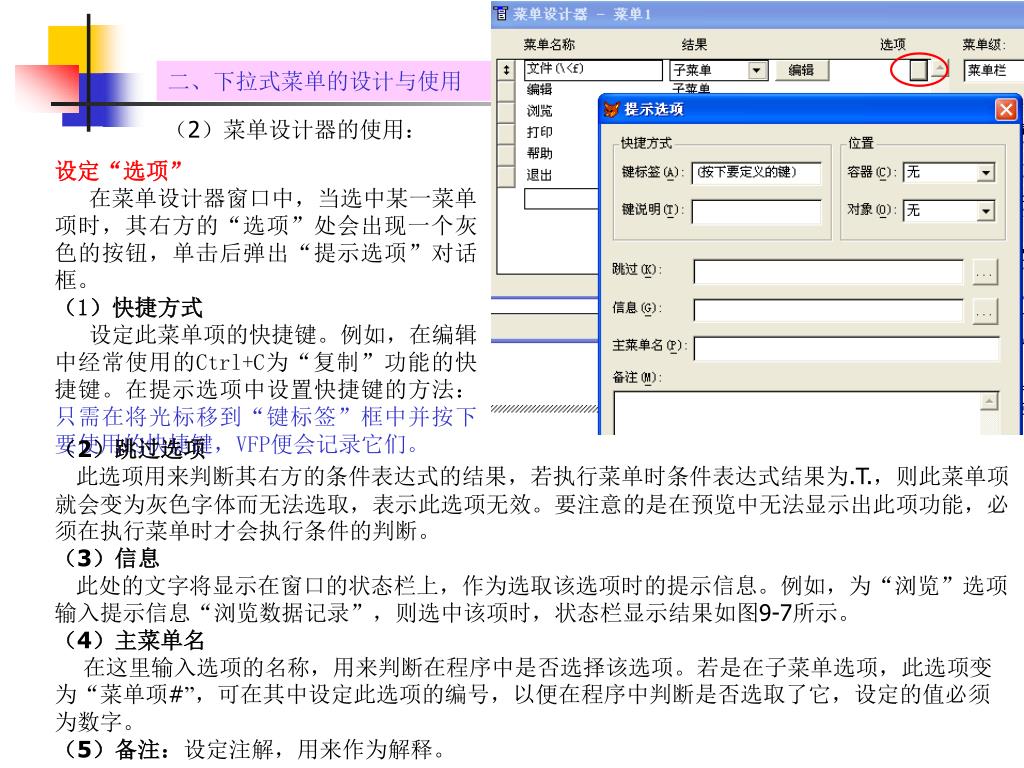The image size is (1024, 768).
Task: Select the 打印 menu row
Action: pyautogui.click(x=539, y=133)
